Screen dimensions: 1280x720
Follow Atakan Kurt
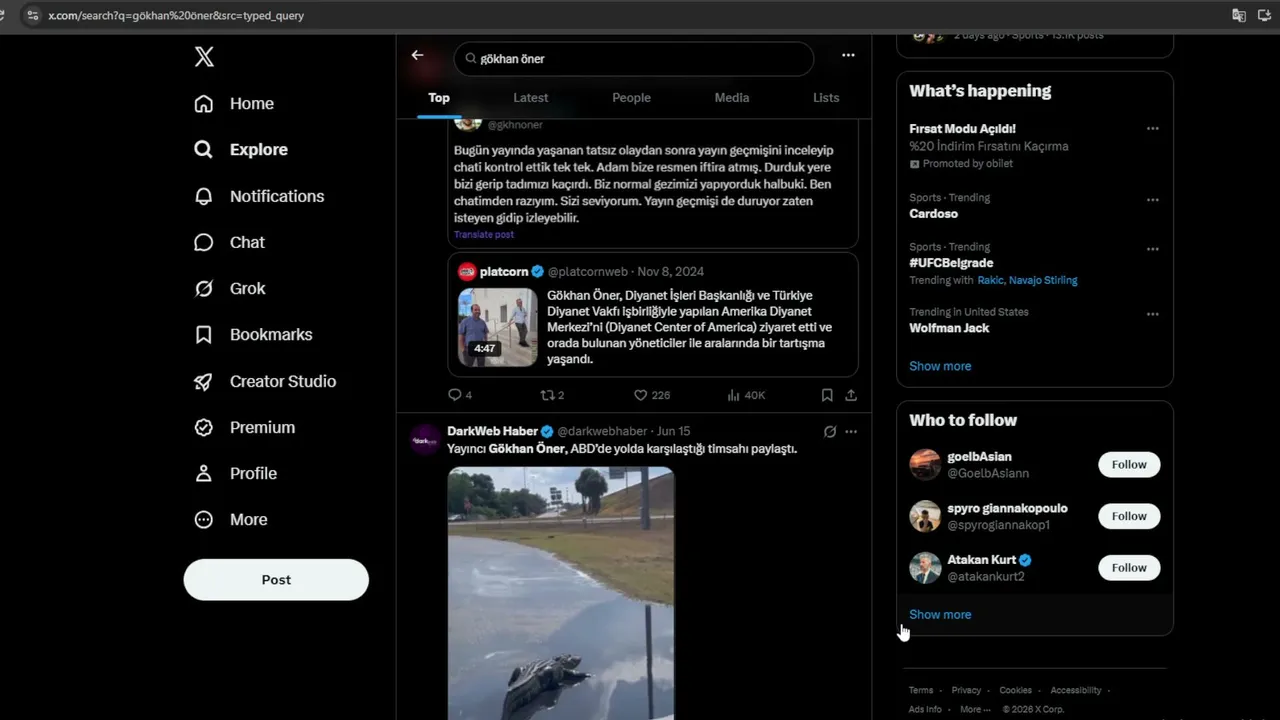pos(1129,568)
